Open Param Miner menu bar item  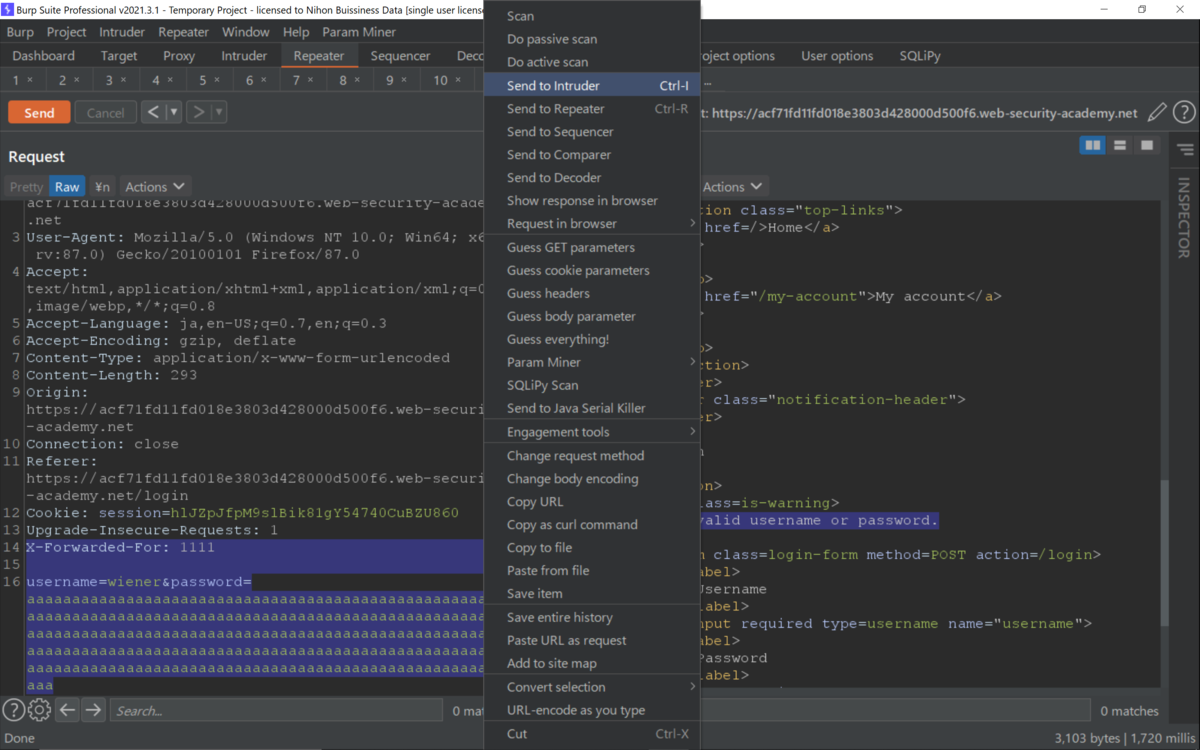pos(359,32)
